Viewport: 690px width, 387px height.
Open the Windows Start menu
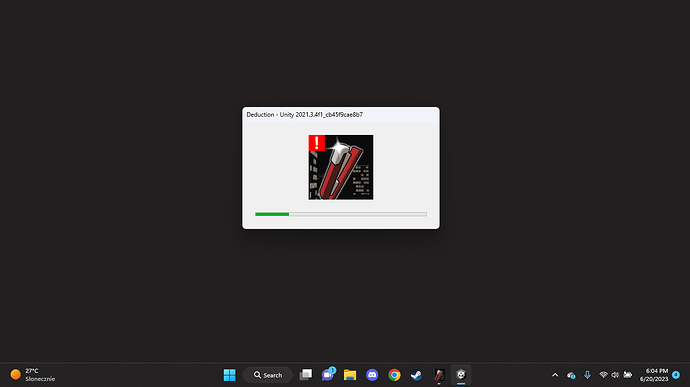(229, 375)
